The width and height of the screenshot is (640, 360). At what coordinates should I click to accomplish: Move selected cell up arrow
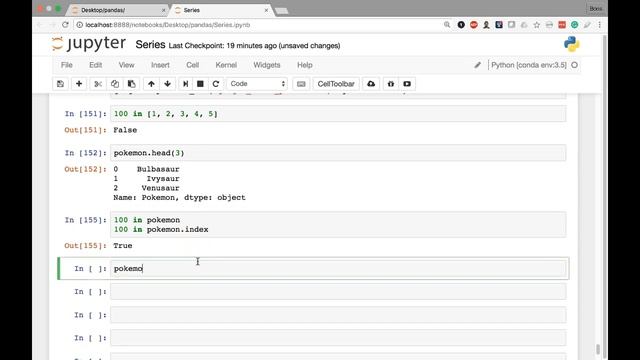[151, 84]
